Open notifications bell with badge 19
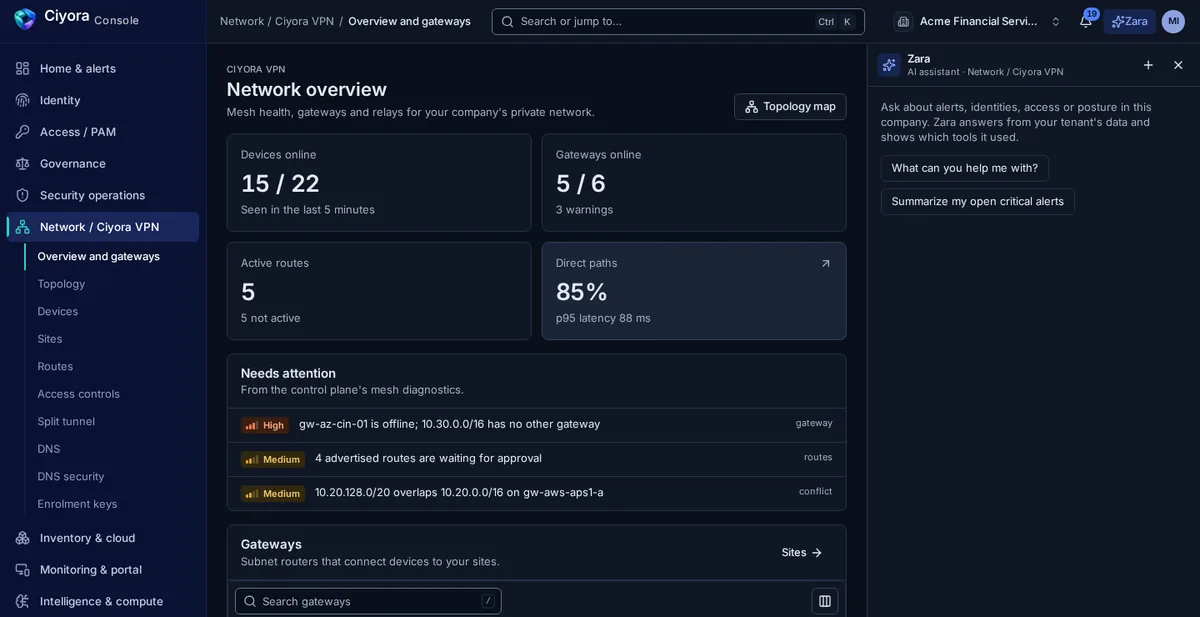The width and height of the screenshot is (1200, 617). click(x=1086, y=21)
